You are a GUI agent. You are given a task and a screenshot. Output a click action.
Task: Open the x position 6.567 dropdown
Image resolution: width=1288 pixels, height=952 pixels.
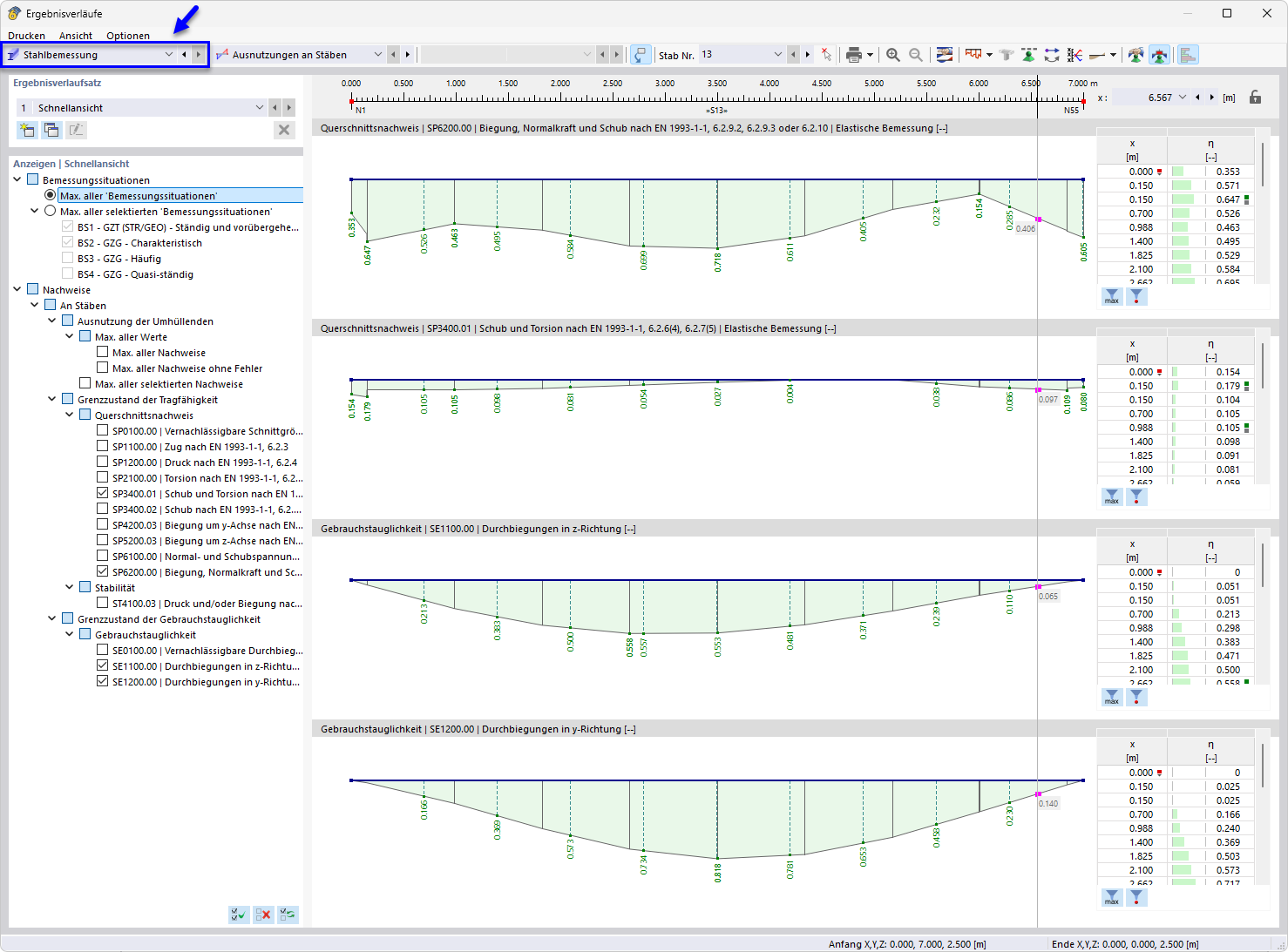pos(1183,98)
